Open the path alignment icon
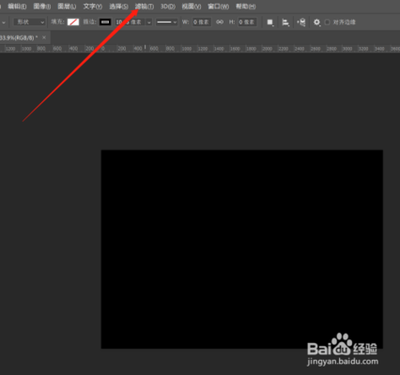This screenshot has width=400, height=375. tap(286, 22)
